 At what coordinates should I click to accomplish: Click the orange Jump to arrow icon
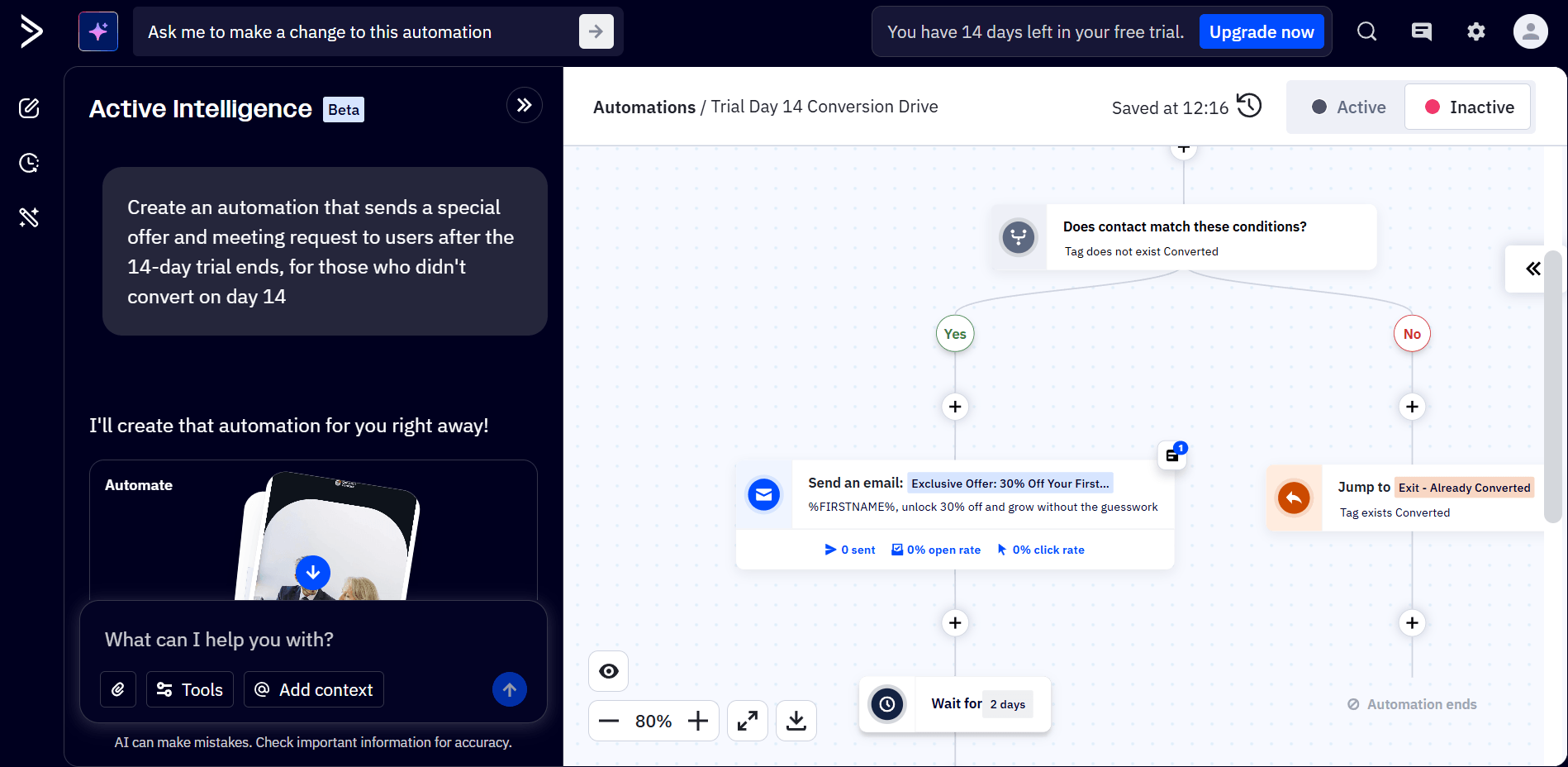pos(1295,498)
